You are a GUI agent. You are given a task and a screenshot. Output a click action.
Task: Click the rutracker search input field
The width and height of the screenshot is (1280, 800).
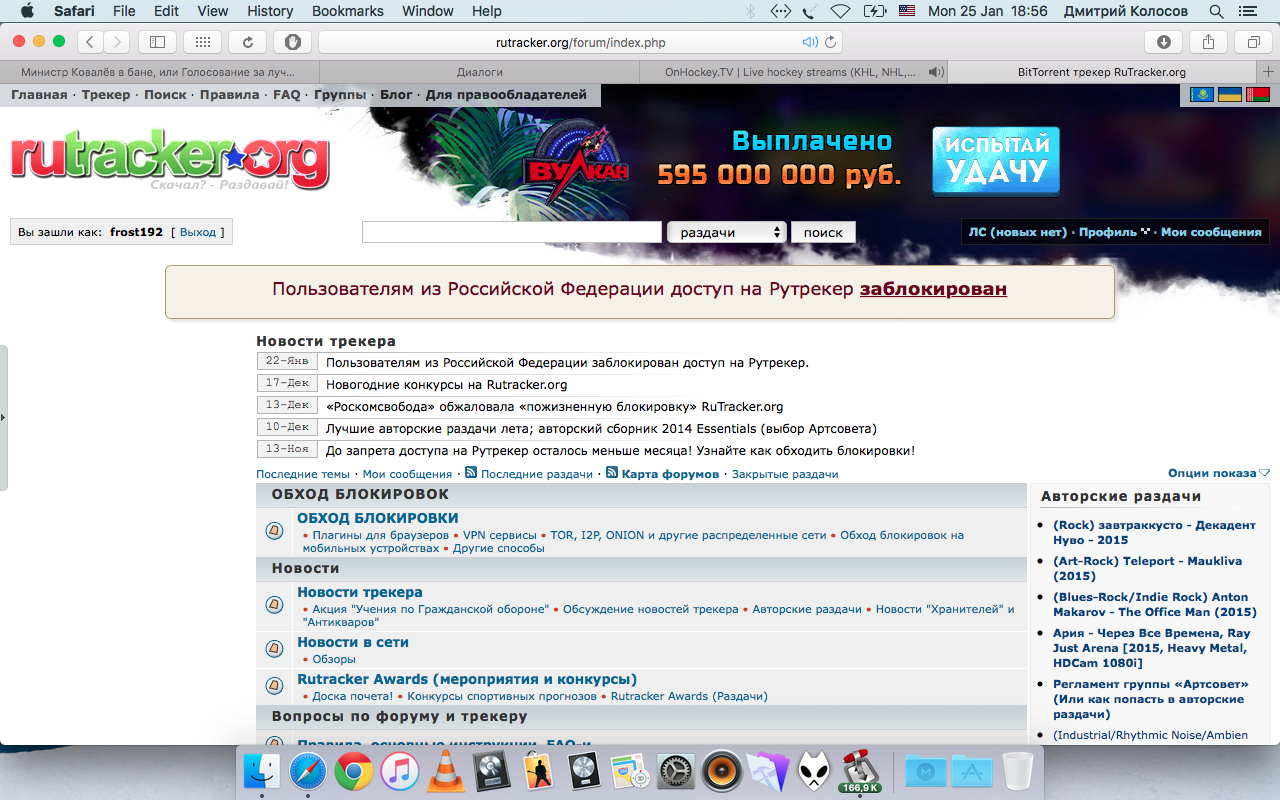click(x=511, y=232)
